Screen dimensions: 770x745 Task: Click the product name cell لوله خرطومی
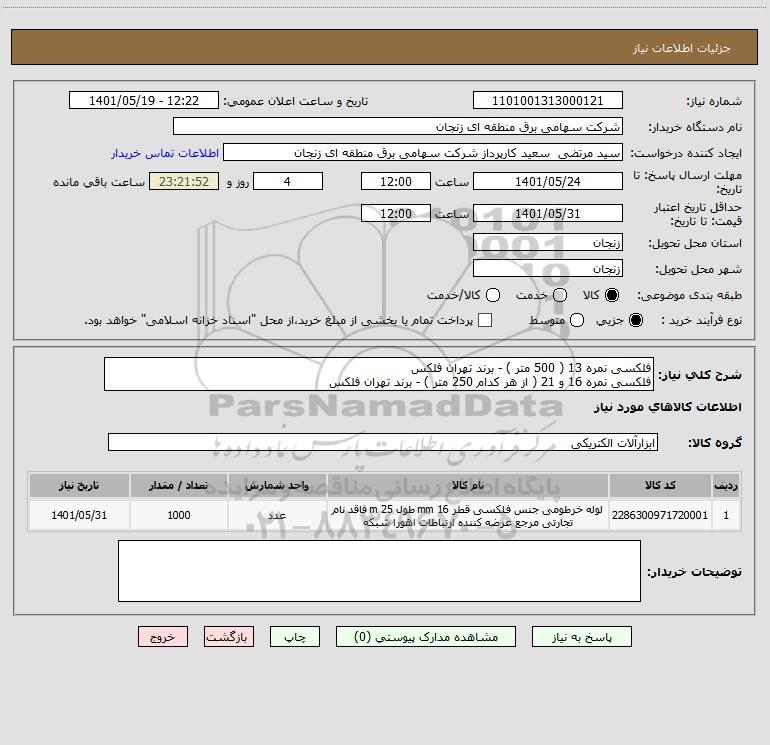(468, 515)
